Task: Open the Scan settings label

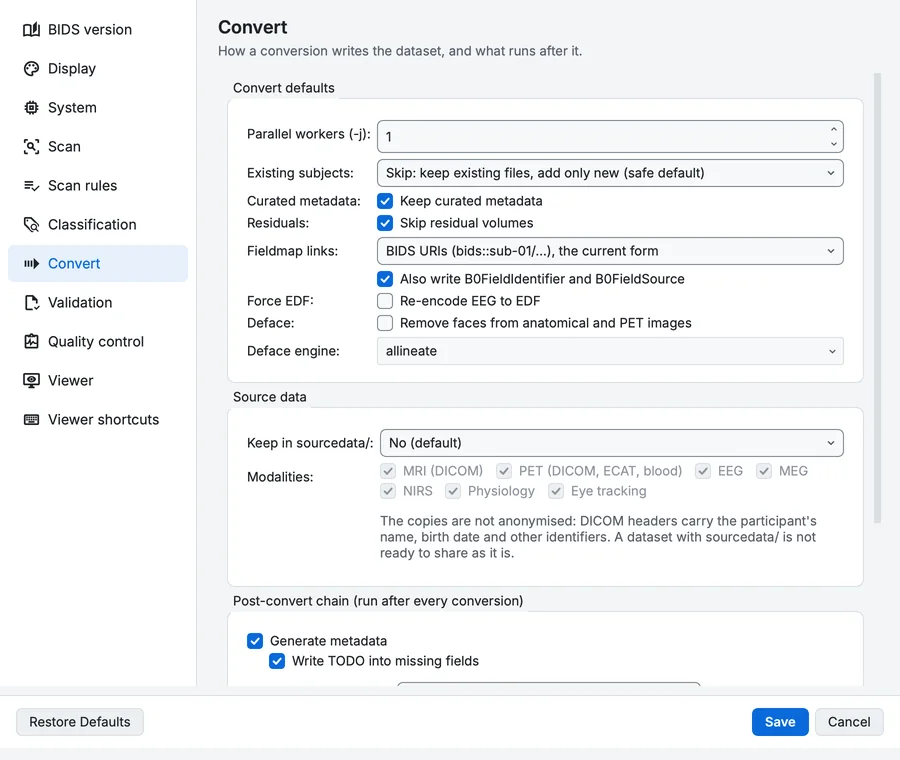Action: click(x=64, y=146)
